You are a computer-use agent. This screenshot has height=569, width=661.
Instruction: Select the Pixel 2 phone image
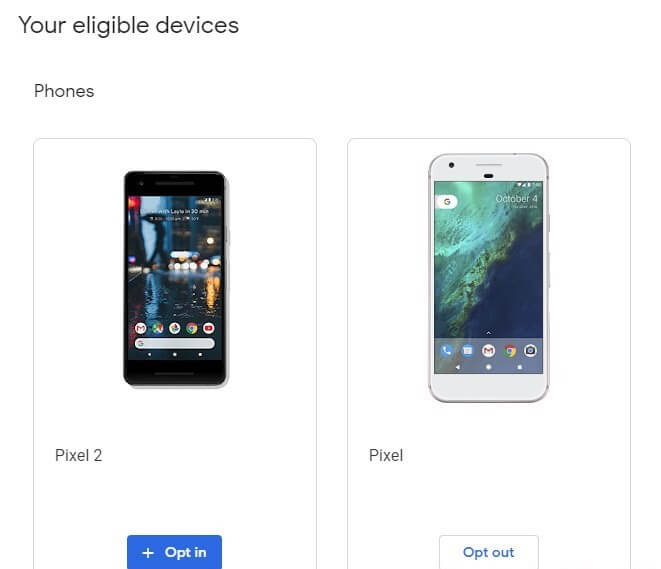click(175, 279)
